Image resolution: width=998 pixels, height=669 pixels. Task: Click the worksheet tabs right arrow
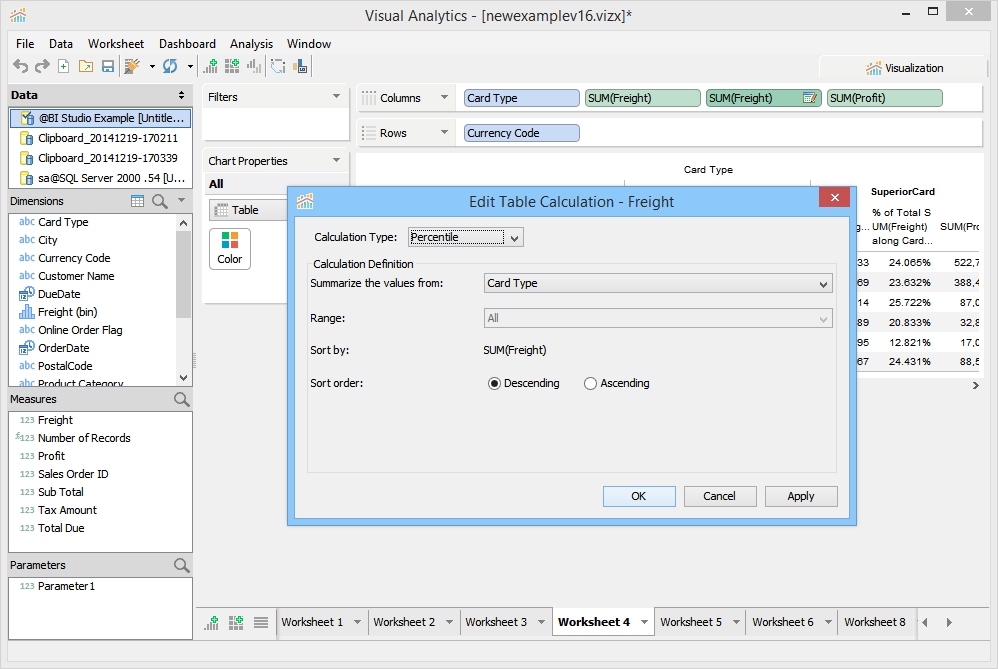pyautogui.click(x=949, y=622)
